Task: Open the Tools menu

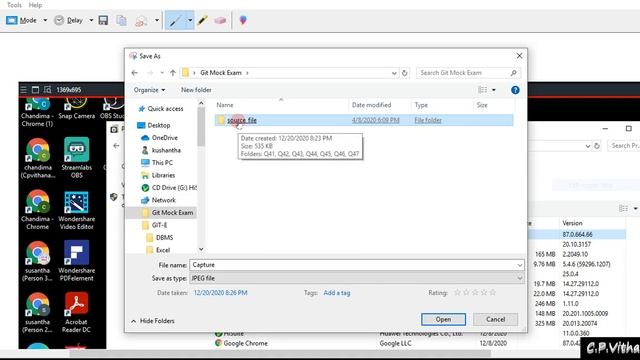Action: (14, 5)
